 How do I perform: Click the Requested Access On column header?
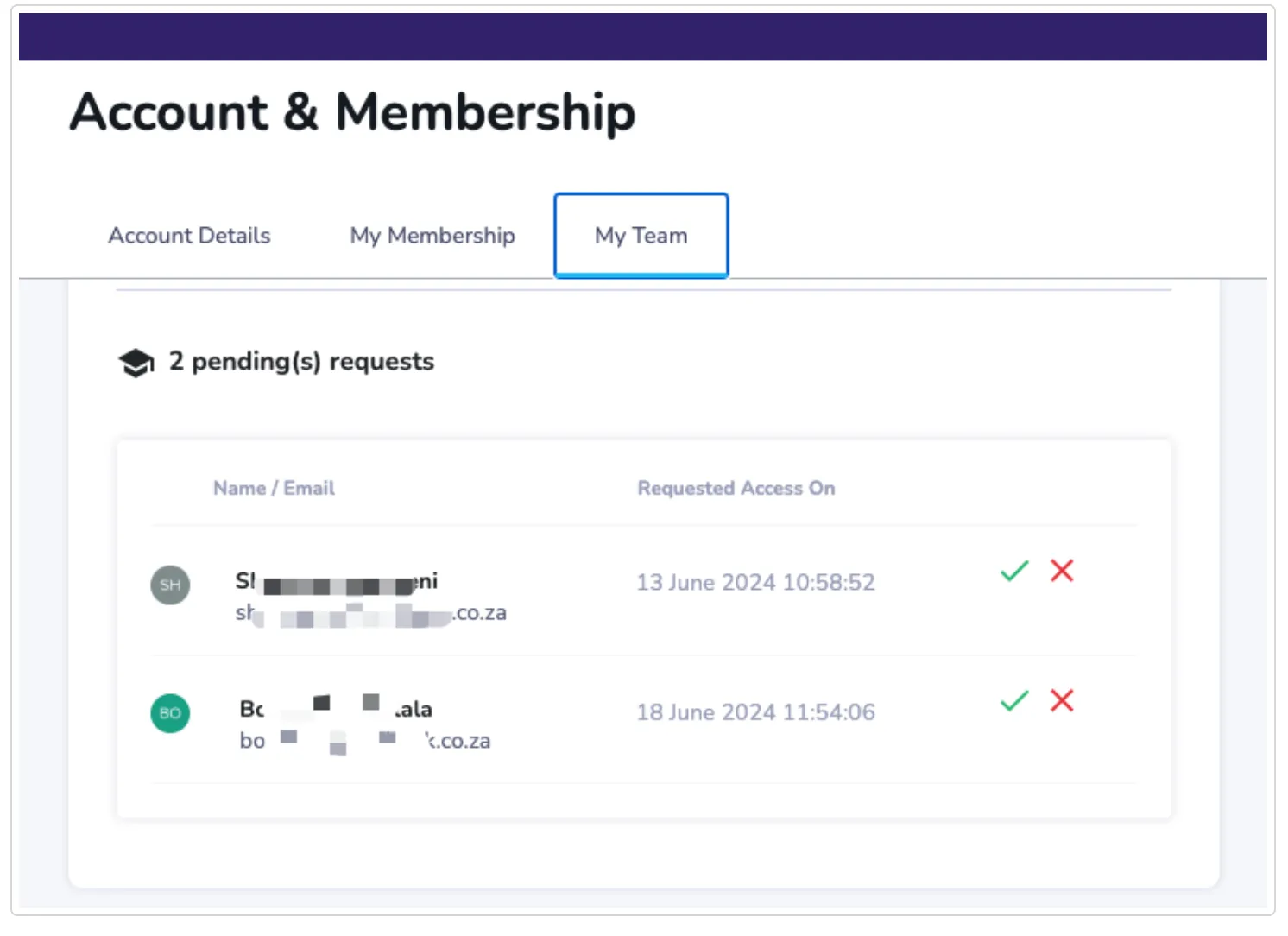[x=736, y=489]
